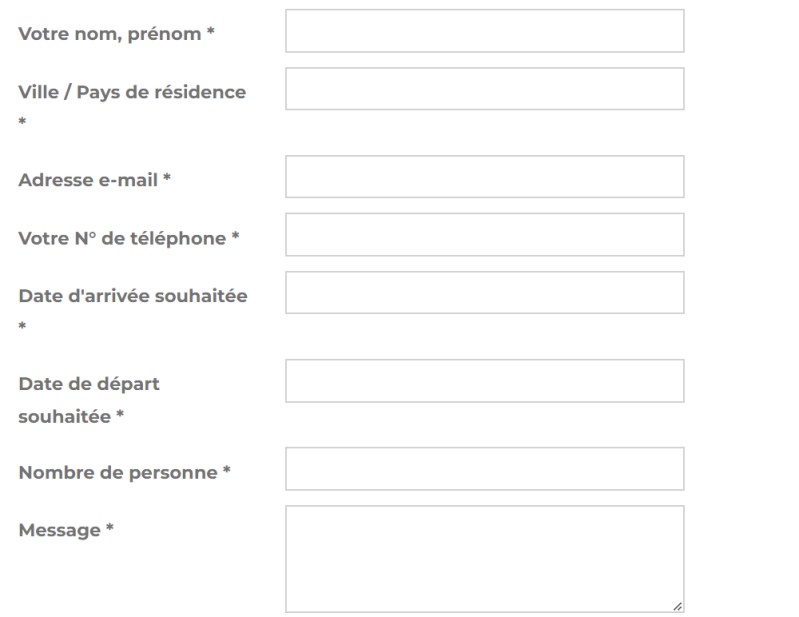Image resolution: width=799 pixels, height=617 pixels.
Task: Click the Date de départ souhaitée field
Action: point(484,381)
